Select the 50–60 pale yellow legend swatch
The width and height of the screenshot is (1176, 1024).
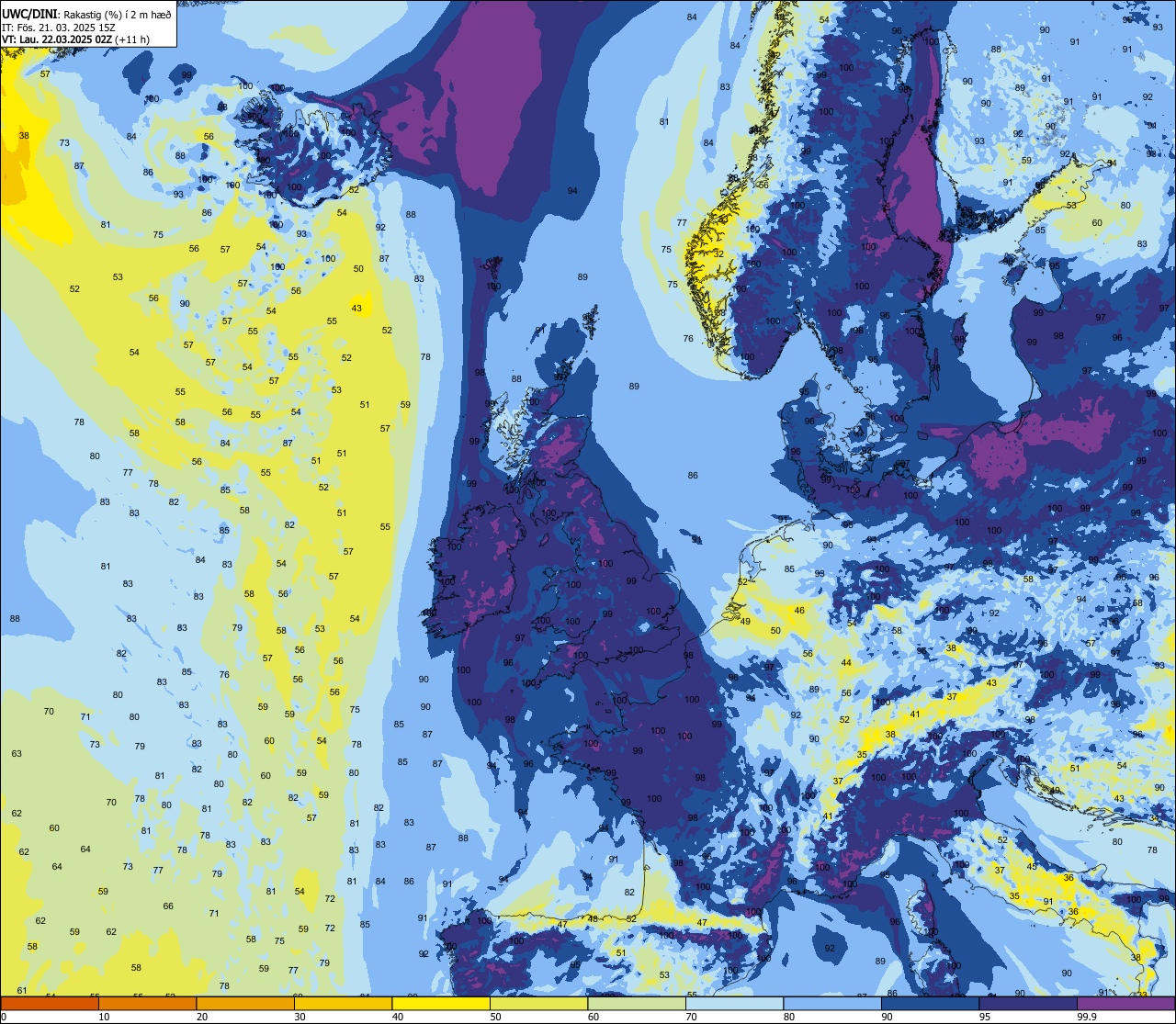(x=539, y=1003)
